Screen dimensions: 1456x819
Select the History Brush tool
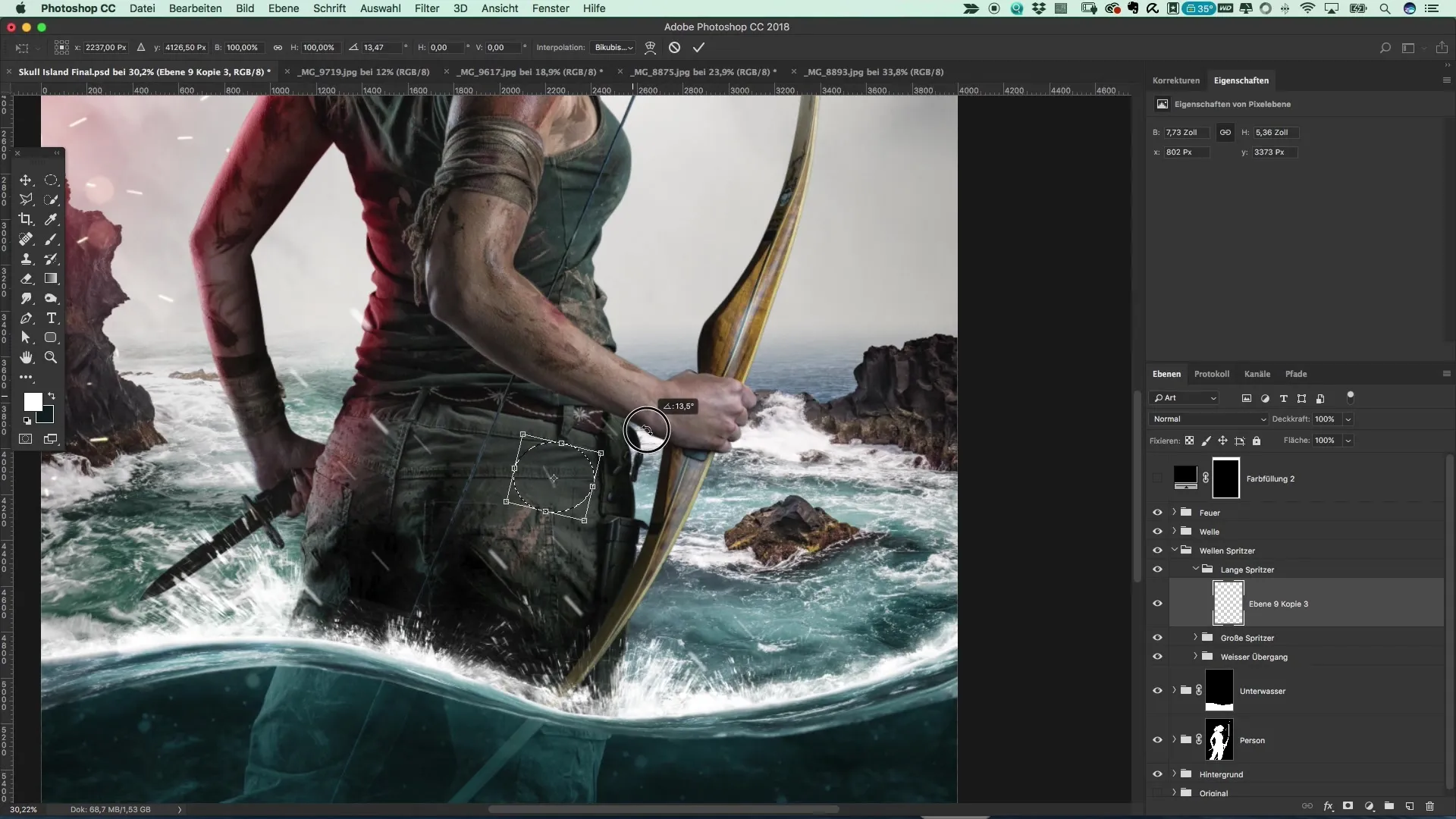click(51, 259)
